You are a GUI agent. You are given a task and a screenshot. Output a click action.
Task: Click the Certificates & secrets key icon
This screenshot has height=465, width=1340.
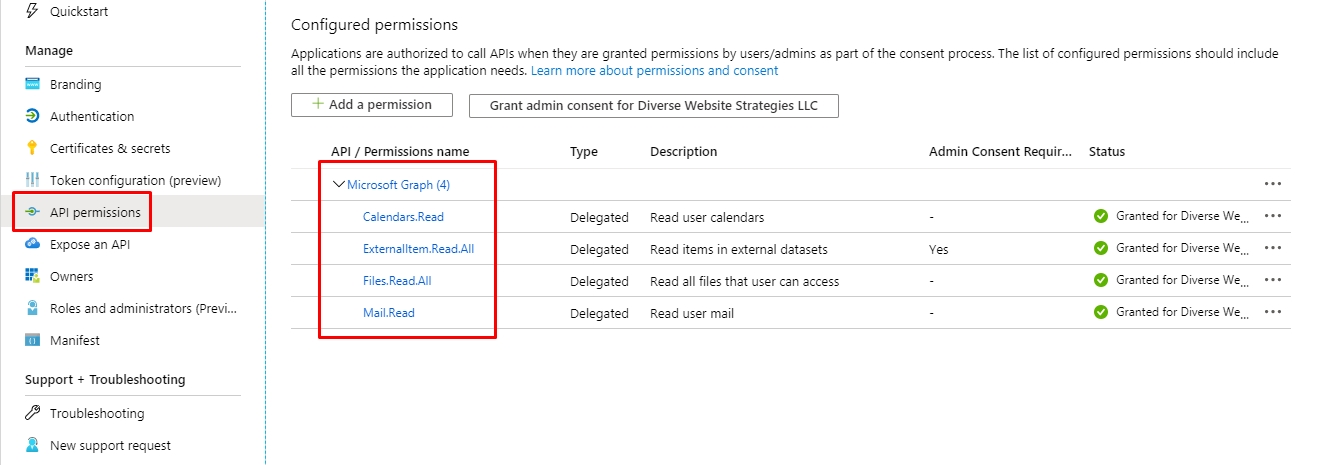[32, 148]
